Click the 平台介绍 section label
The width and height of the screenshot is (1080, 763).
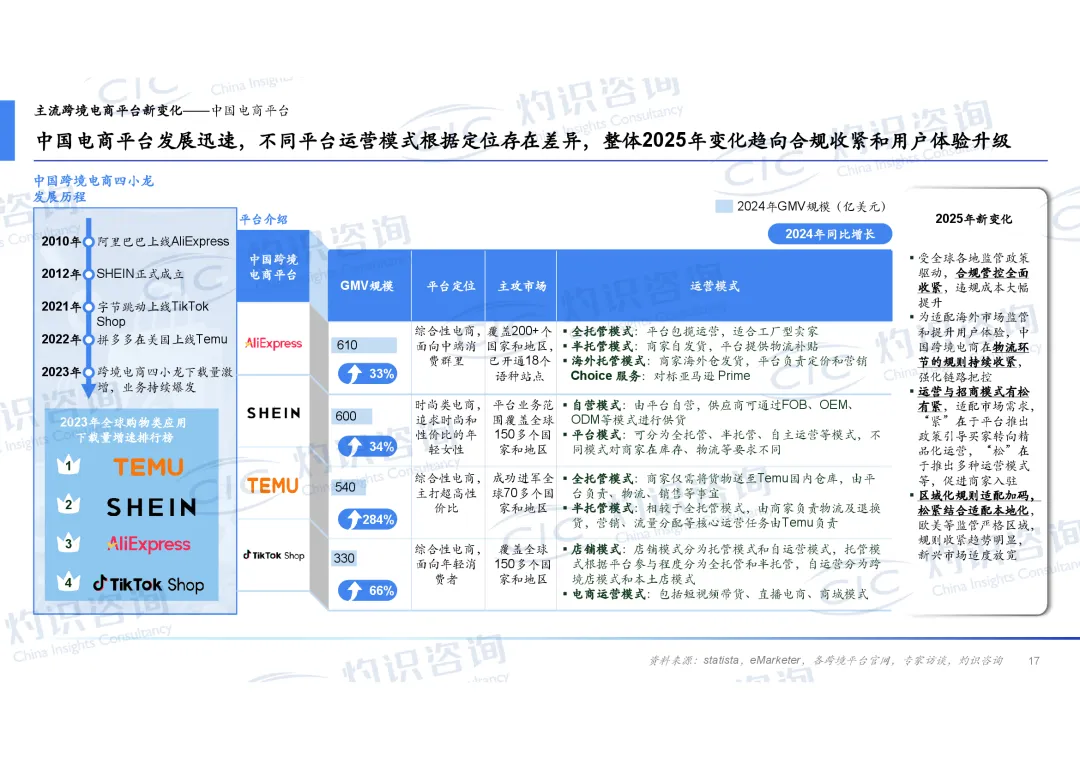coord(264,220)
